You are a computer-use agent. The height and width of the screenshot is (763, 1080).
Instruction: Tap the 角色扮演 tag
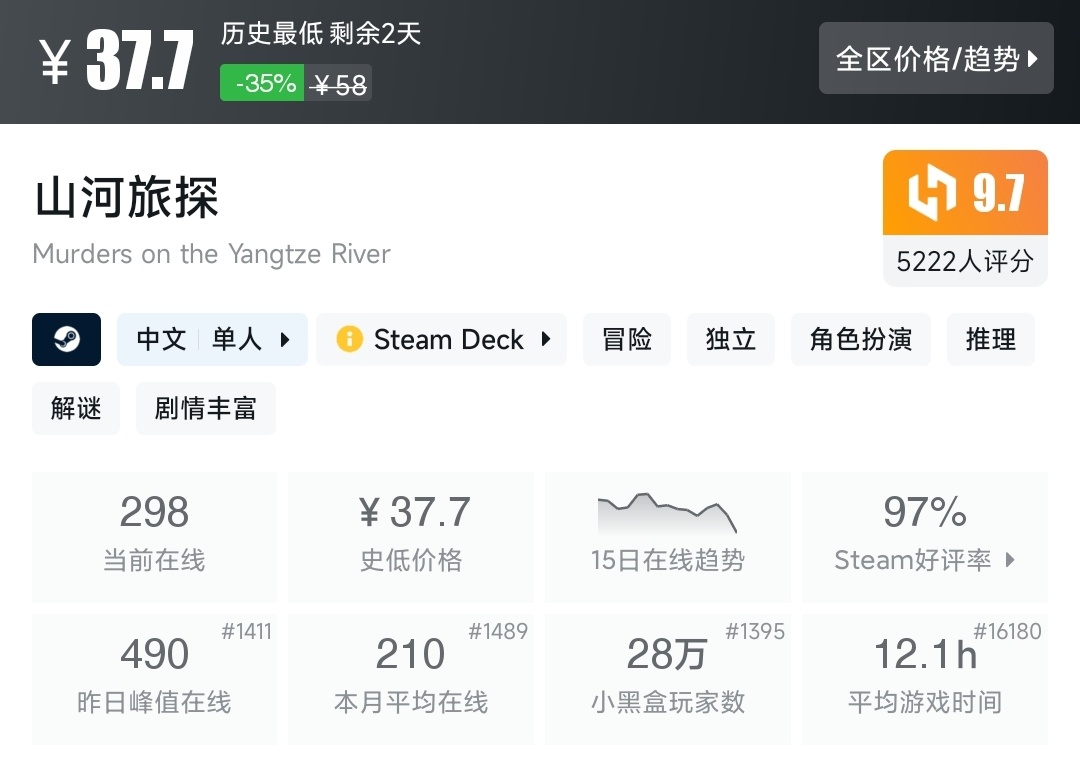861,340
